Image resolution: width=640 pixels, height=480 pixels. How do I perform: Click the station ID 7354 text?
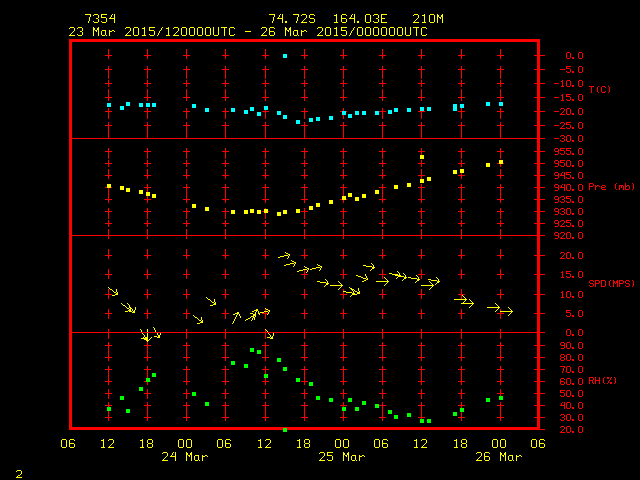tap(100, 19)
